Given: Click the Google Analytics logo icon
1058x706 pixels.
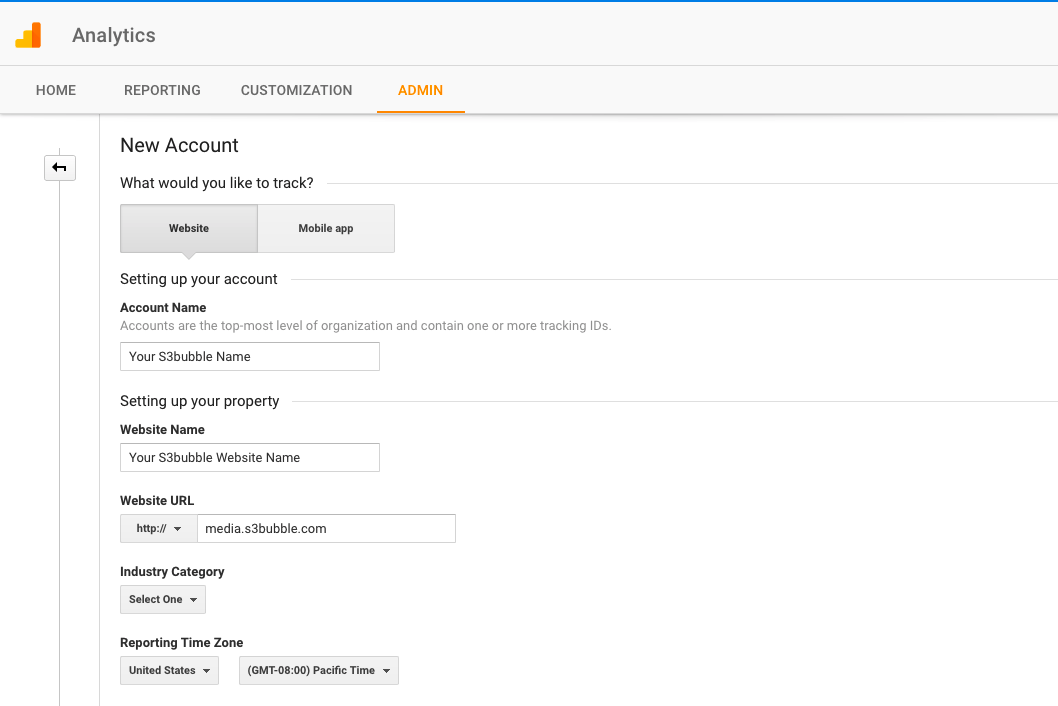Looking at the screenshot, I should coord(28,35).
